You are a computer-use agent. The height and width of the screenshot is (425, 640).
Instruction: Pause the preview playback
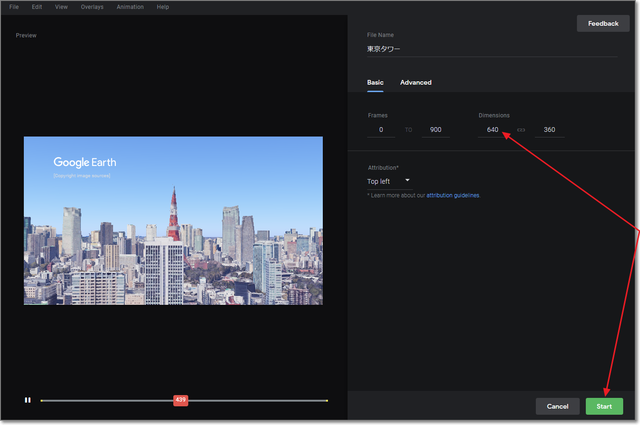[x=28, y=400]
